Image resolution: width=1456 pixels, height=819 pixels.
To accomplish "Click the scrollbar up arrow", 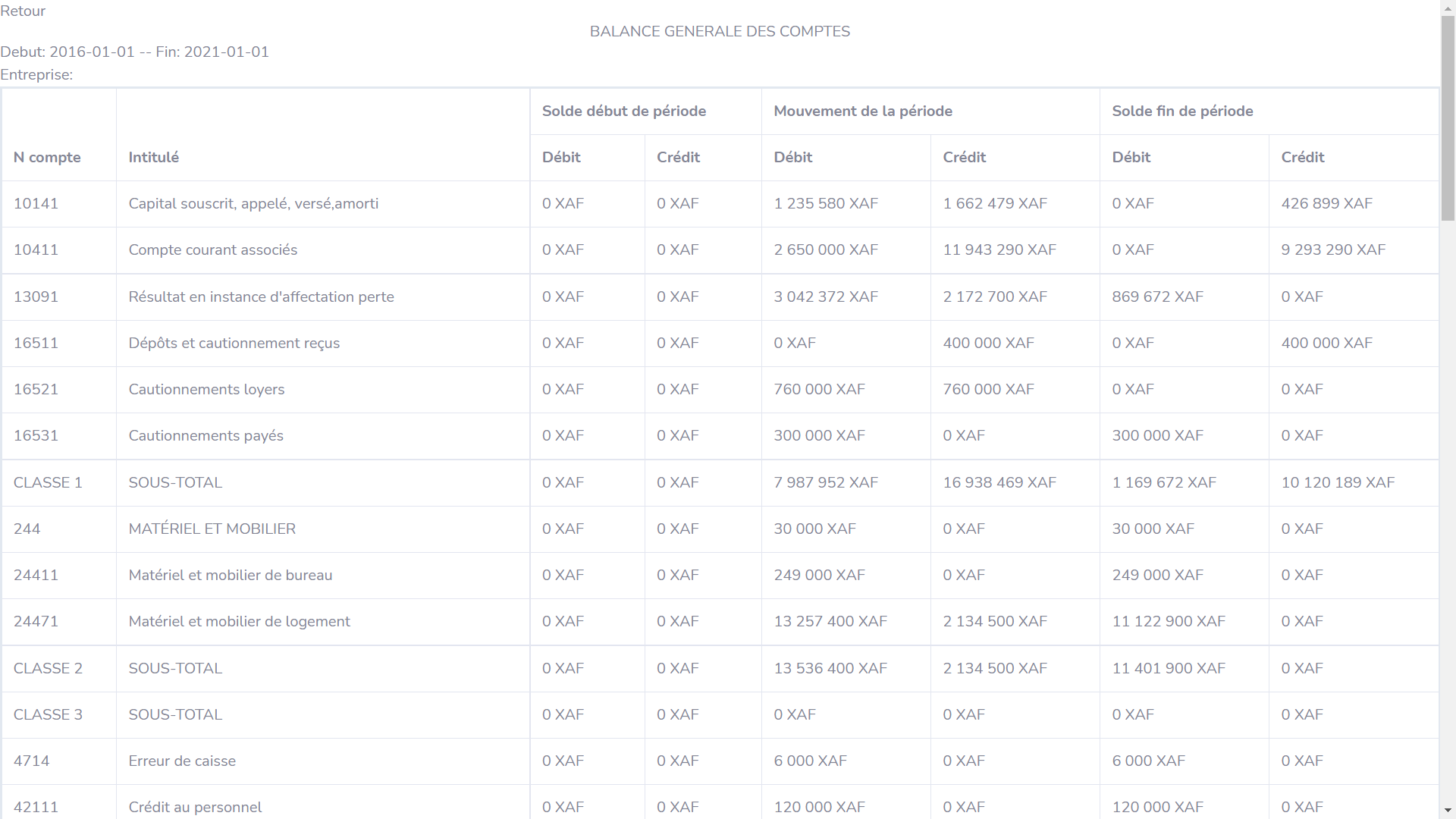I will (x=1448, y=7).
